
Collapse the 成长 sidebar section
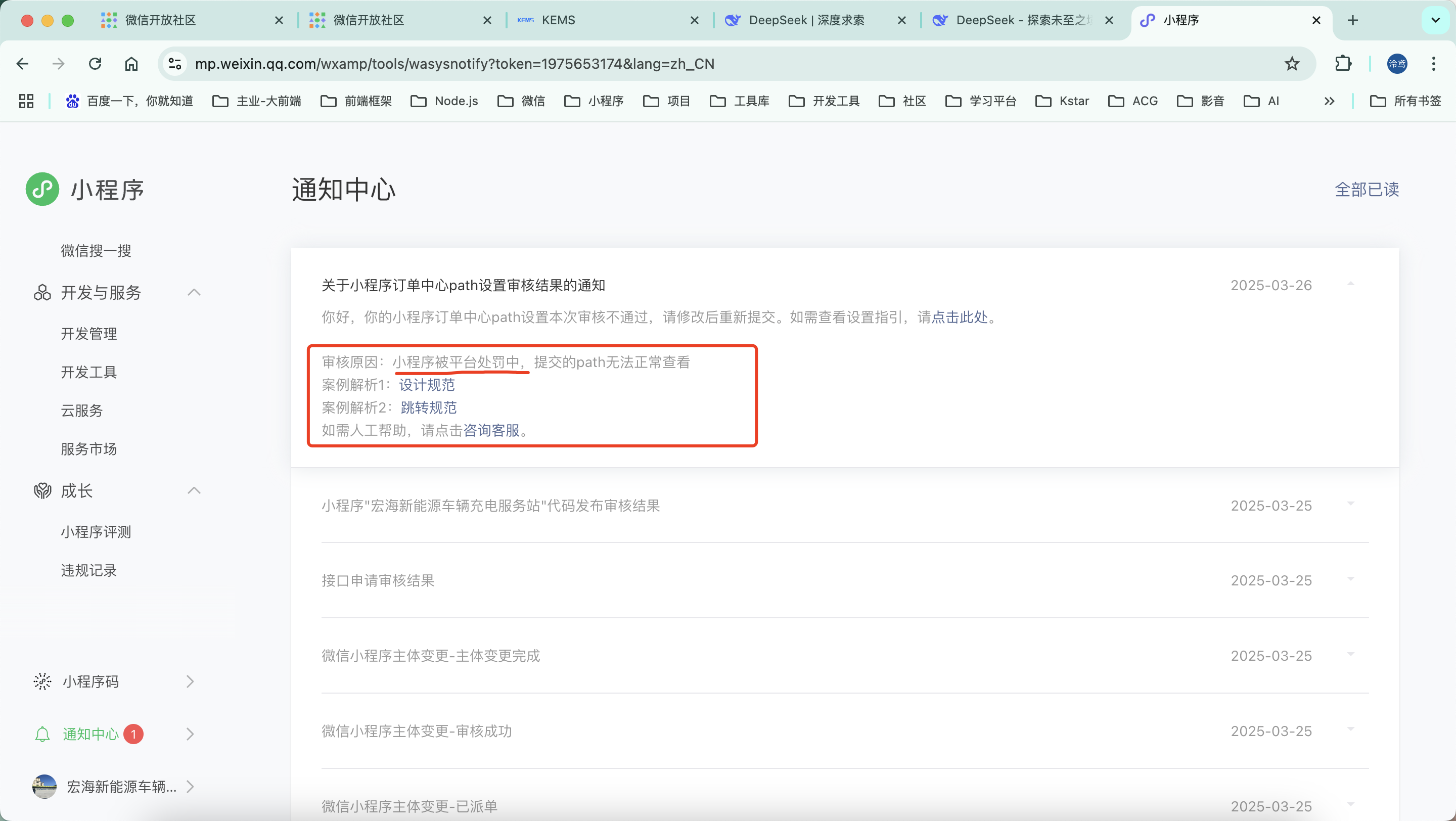pos(194,490)
